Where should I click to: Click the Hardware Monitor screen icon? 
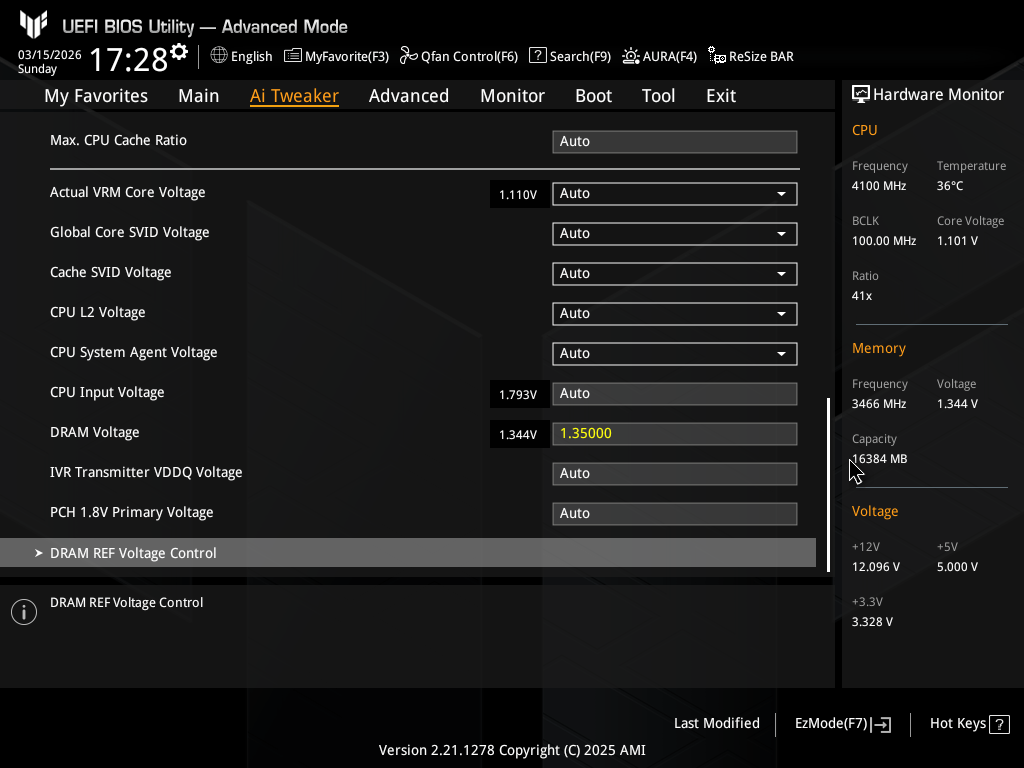(861, 95)
